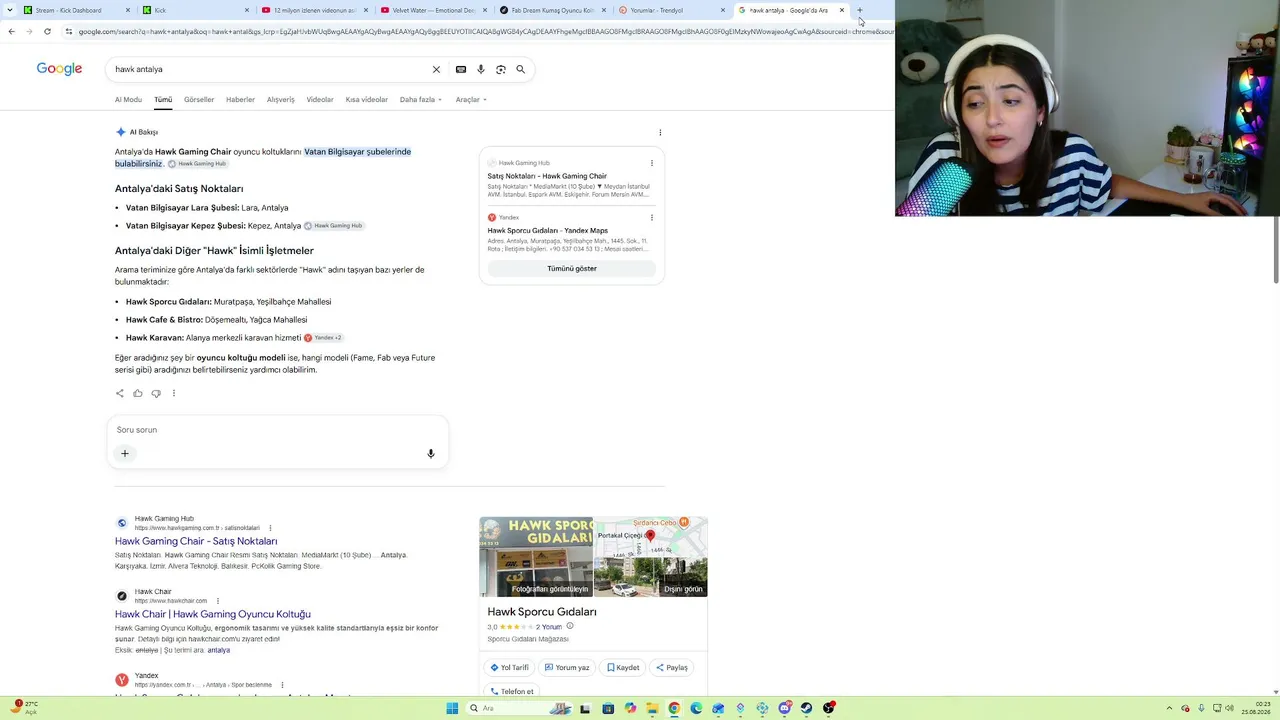The height and width of the screenshot is (720, 1280).
Task: Close the hawk antalya browser tab
Action: (x=842, y=10)
